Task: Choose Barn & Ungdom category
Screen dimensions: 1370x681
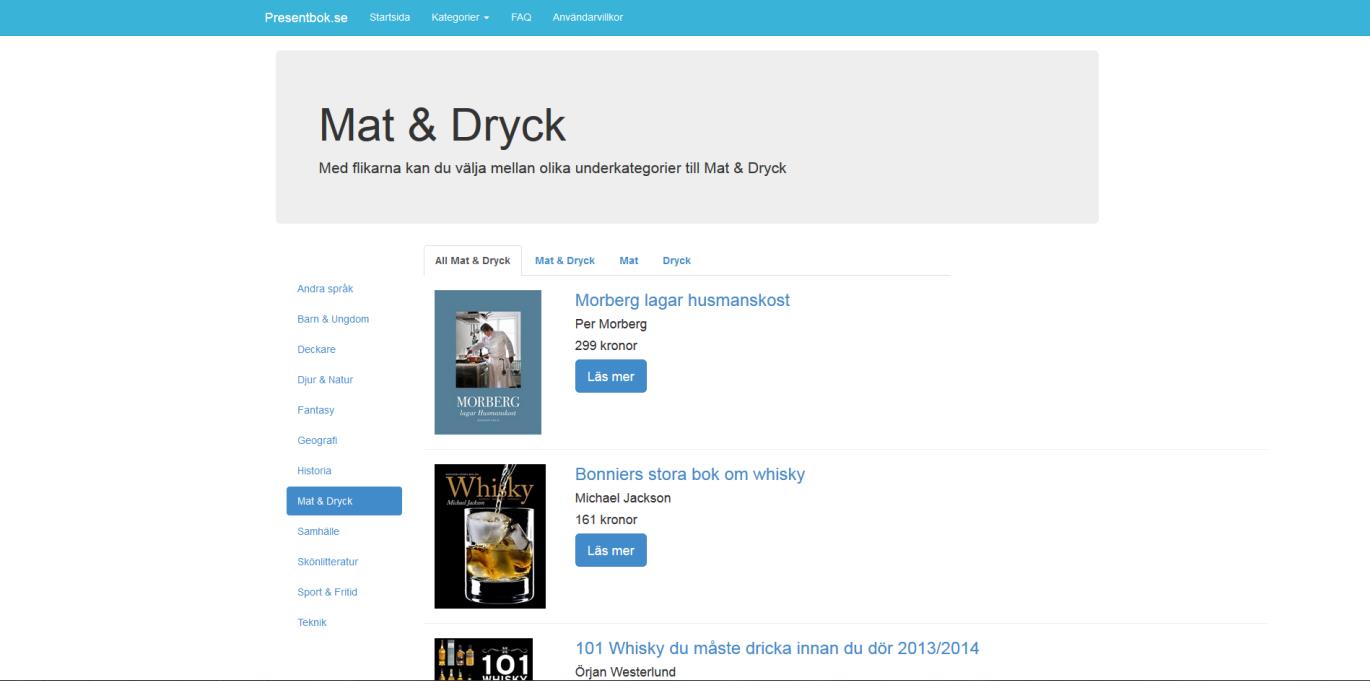Action: click(x=333, y=319)
